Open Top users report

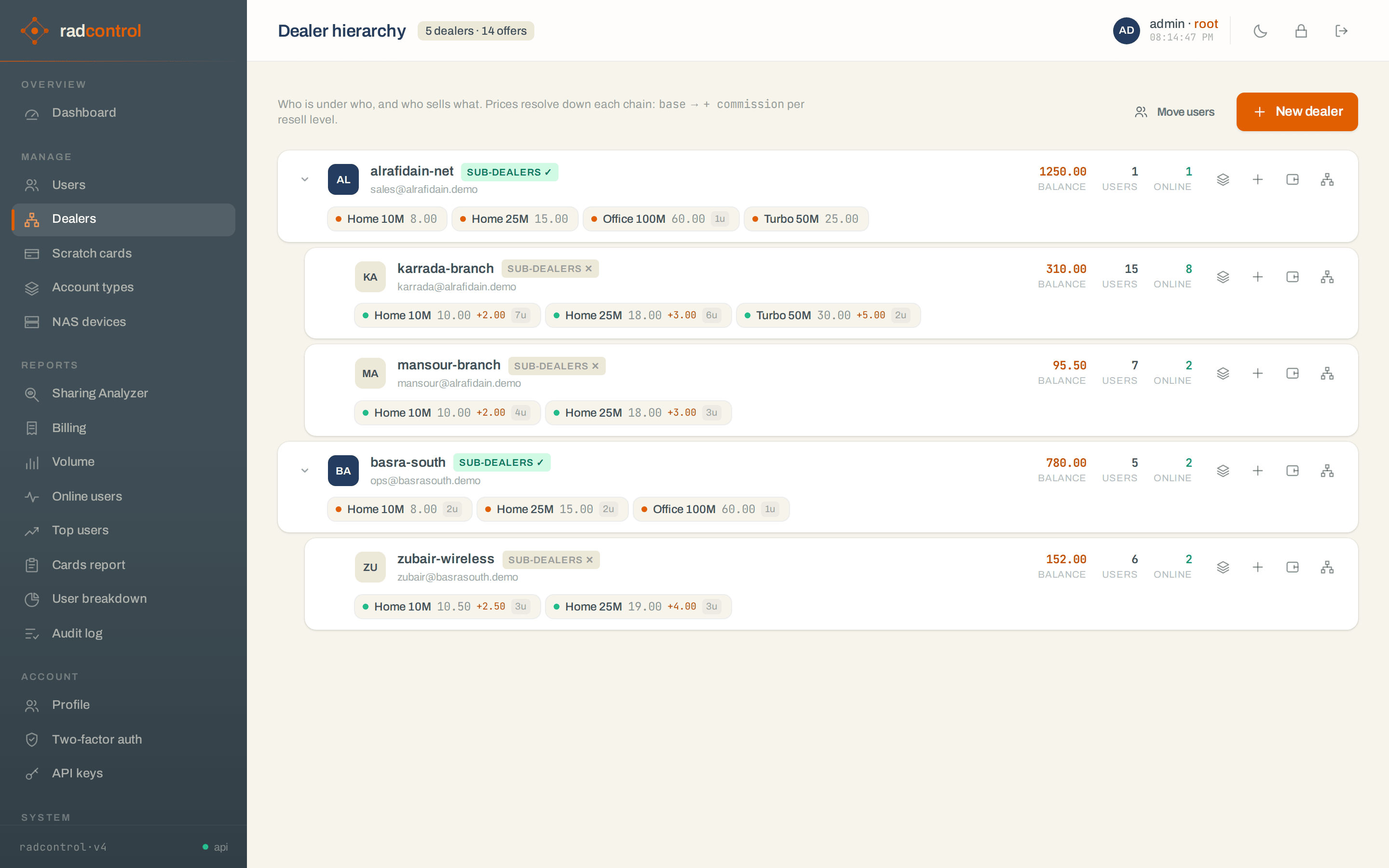(123, 530)
